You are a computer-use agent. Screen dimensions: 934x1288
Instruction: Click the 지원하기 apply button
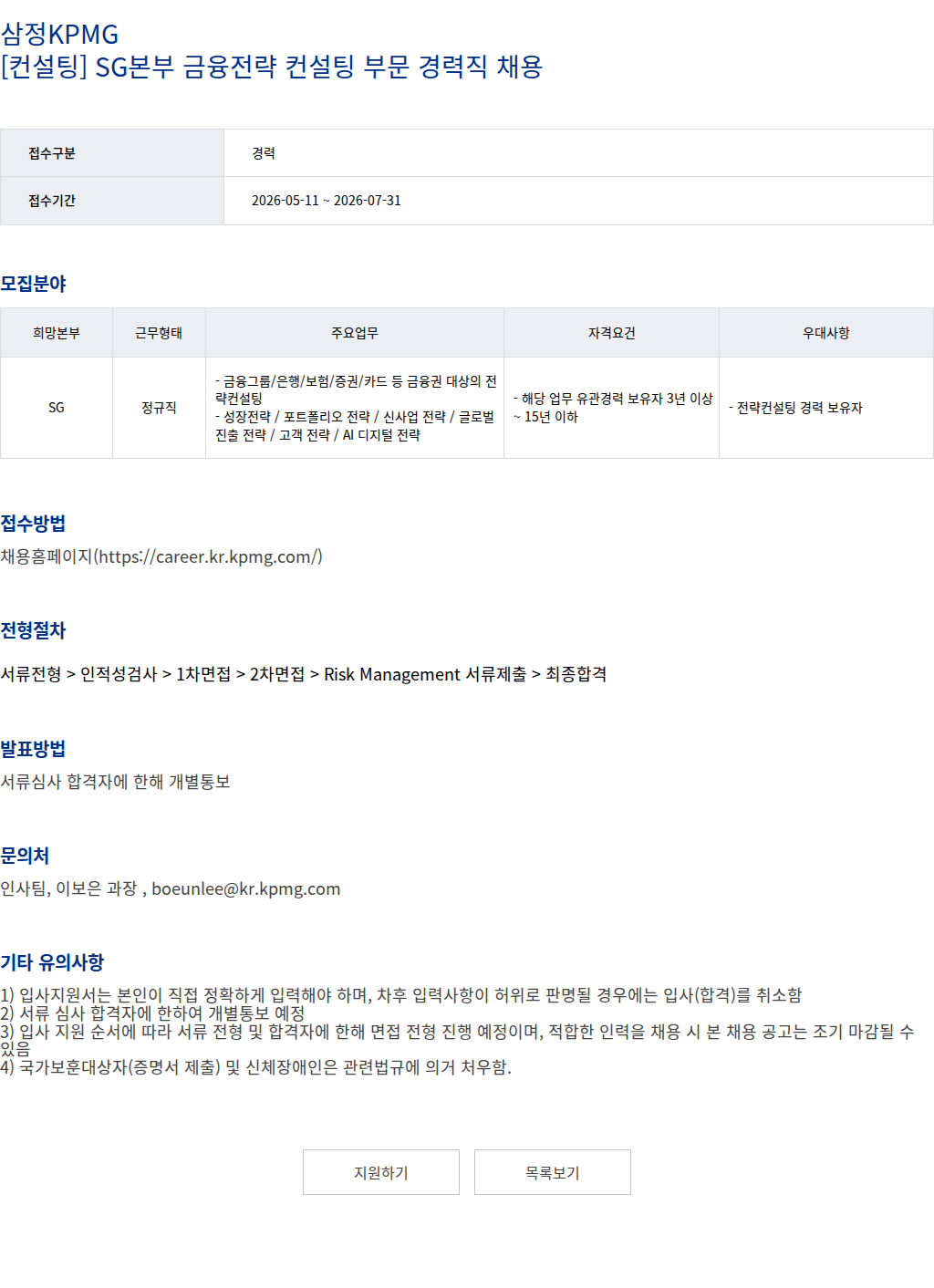[381, 1172]
